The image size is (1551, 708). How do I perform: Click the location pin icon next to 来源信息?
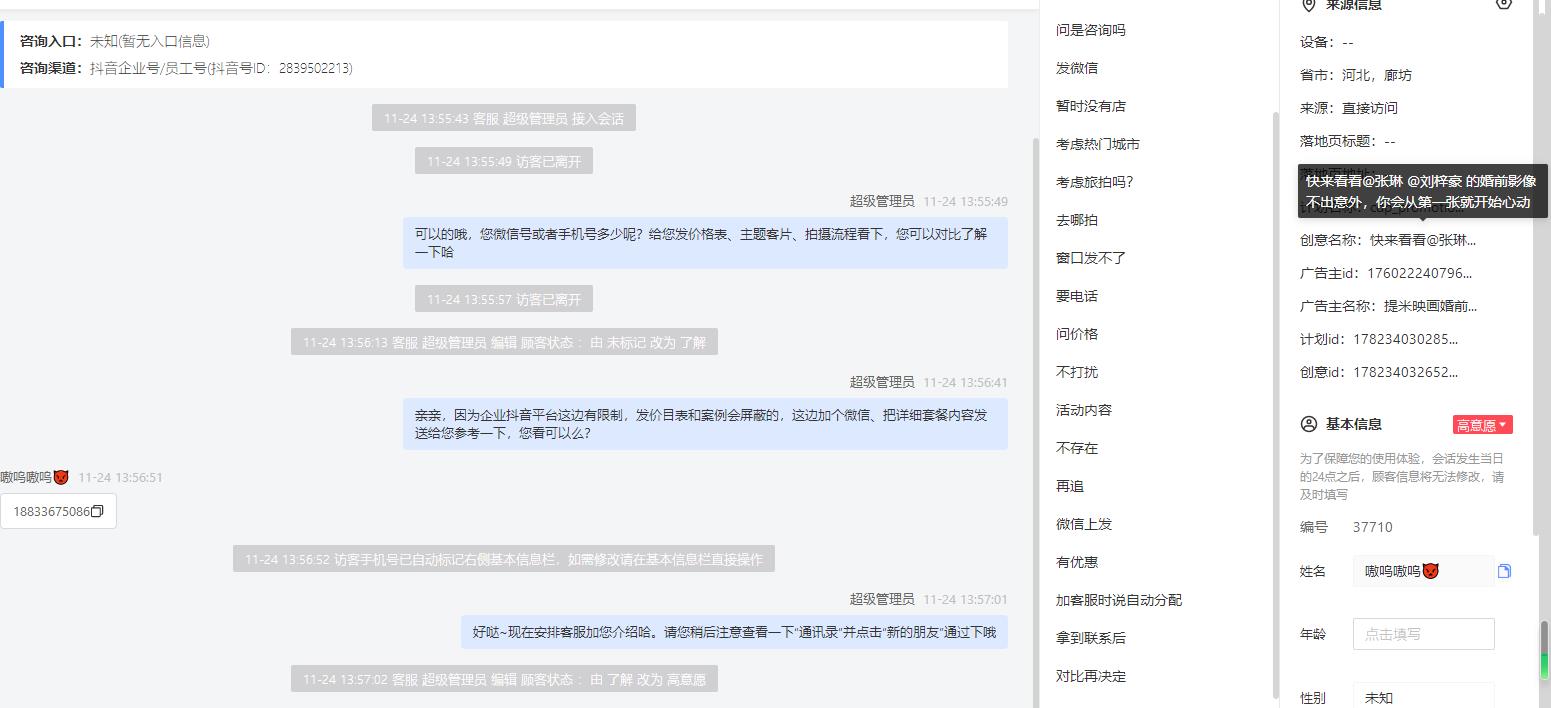pos(1308,5)
